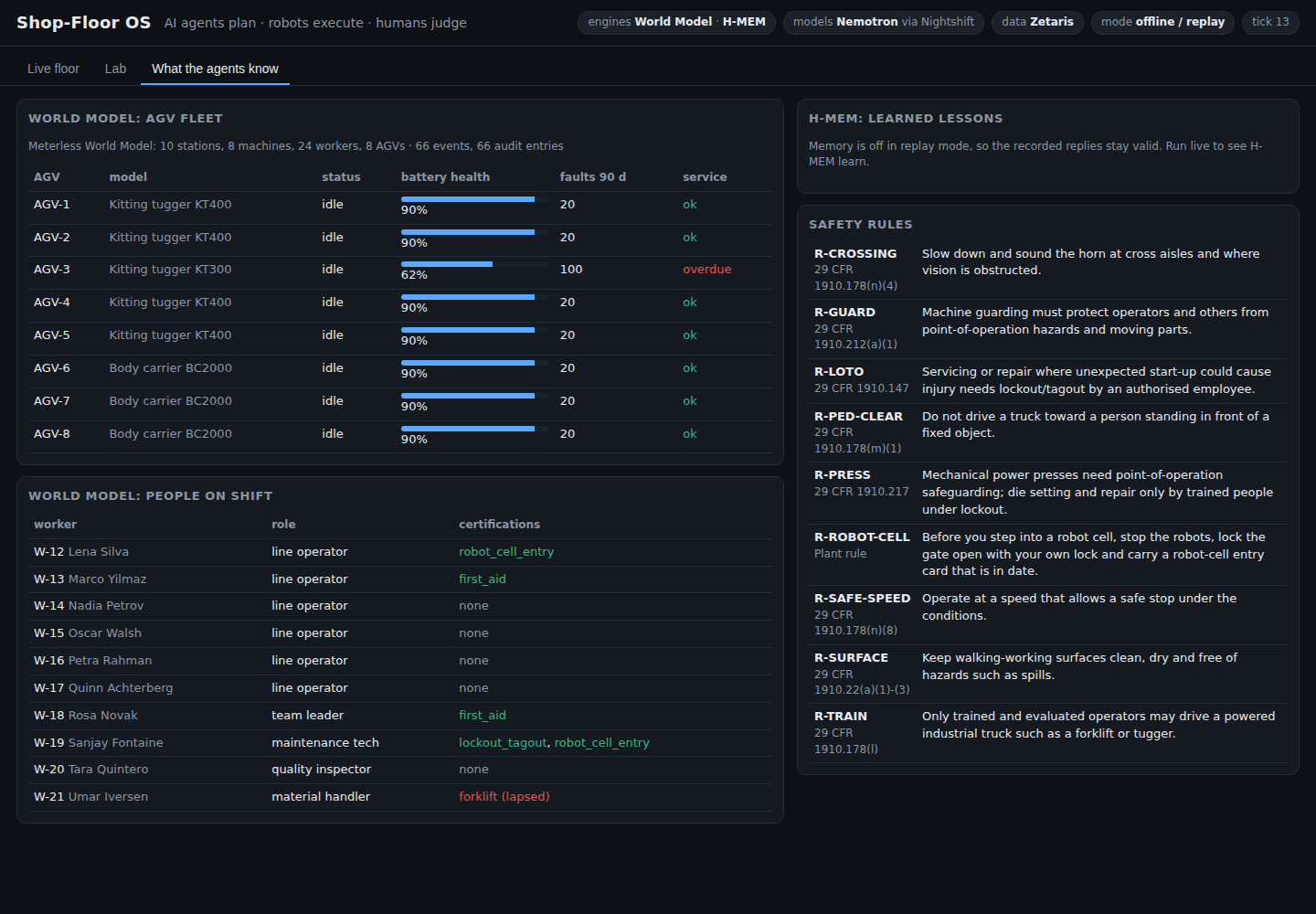The width and height of the screenshot is (1316, 914).
Task: Click the faults 90 d column header
Action: coord(593,177)
